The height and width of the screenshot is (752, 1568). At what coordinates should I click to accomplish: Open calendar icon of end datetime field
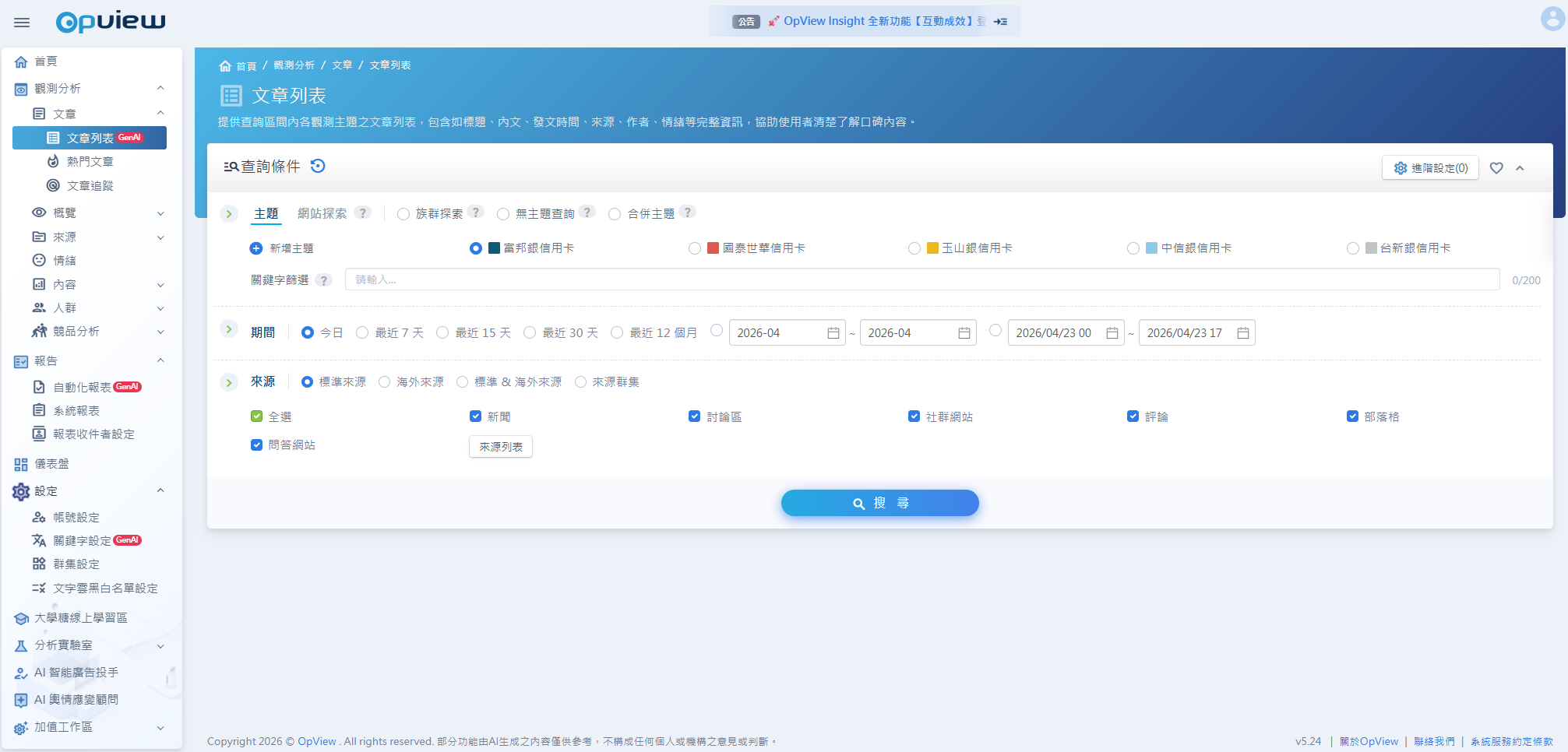pos(1242,333)
